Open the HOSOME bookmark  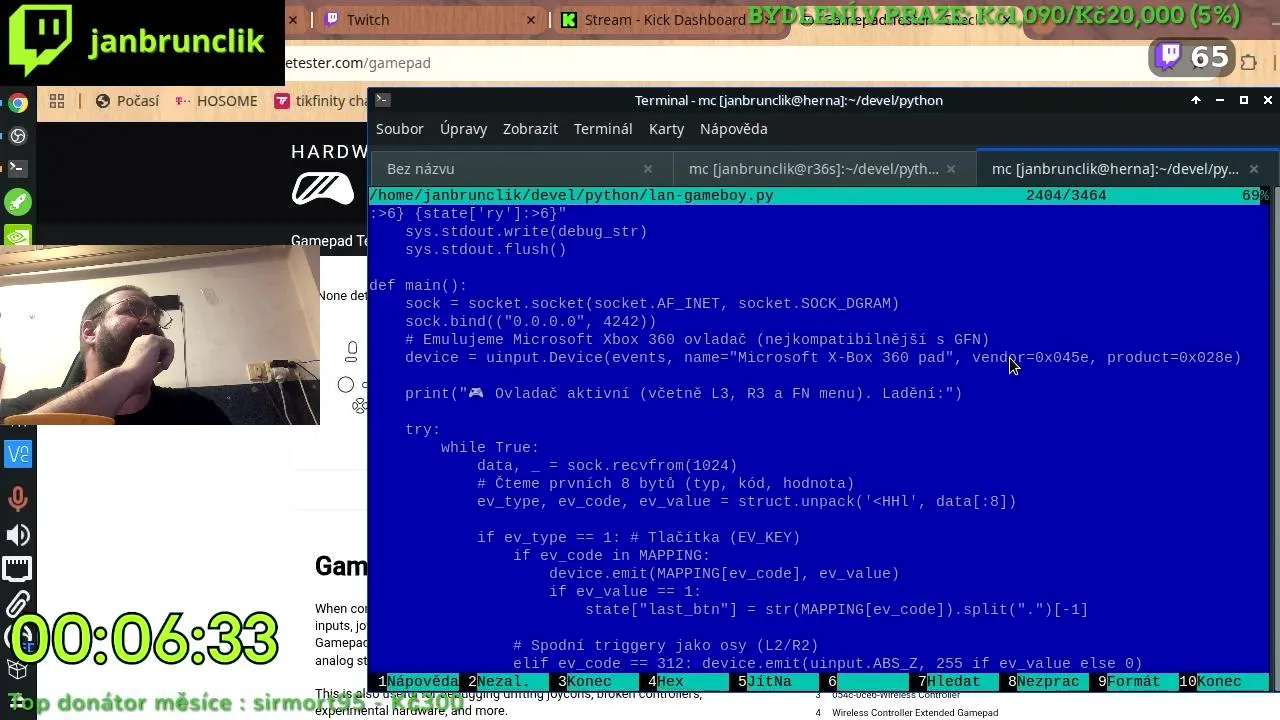click(x=216, y=101)
